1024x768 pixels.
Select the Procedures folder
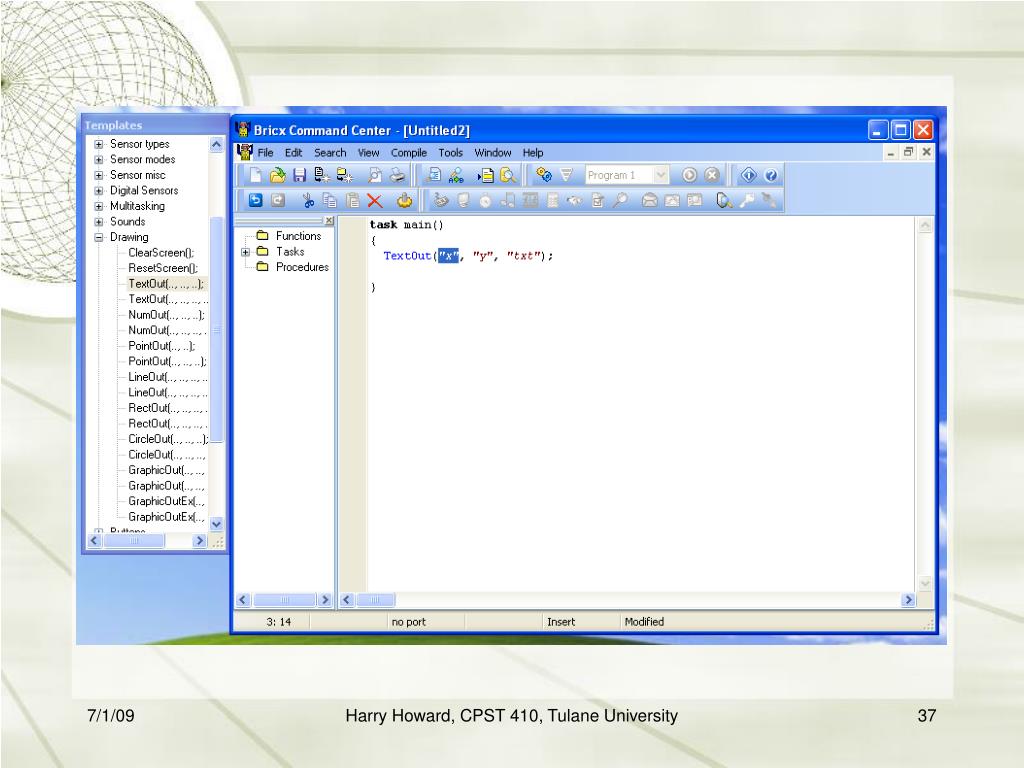pos(302,267)
